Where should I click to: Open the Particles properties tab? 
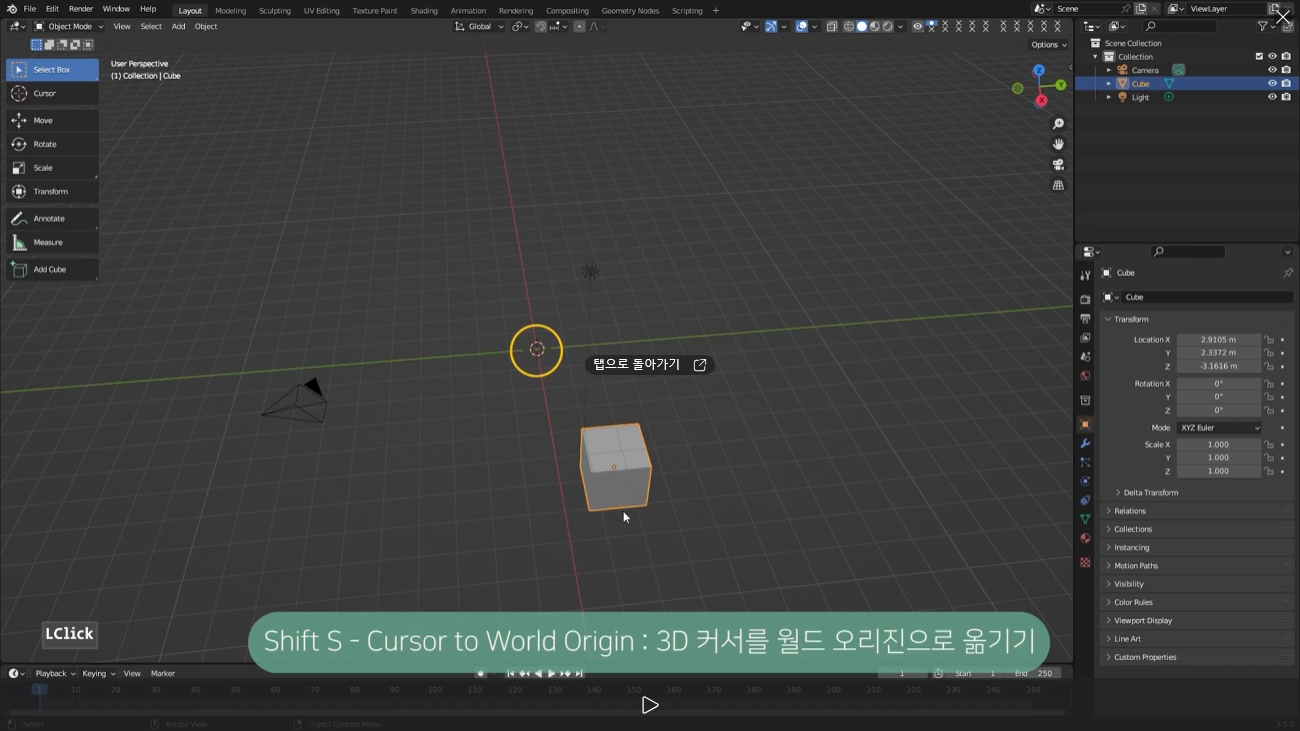[1085, 462]
